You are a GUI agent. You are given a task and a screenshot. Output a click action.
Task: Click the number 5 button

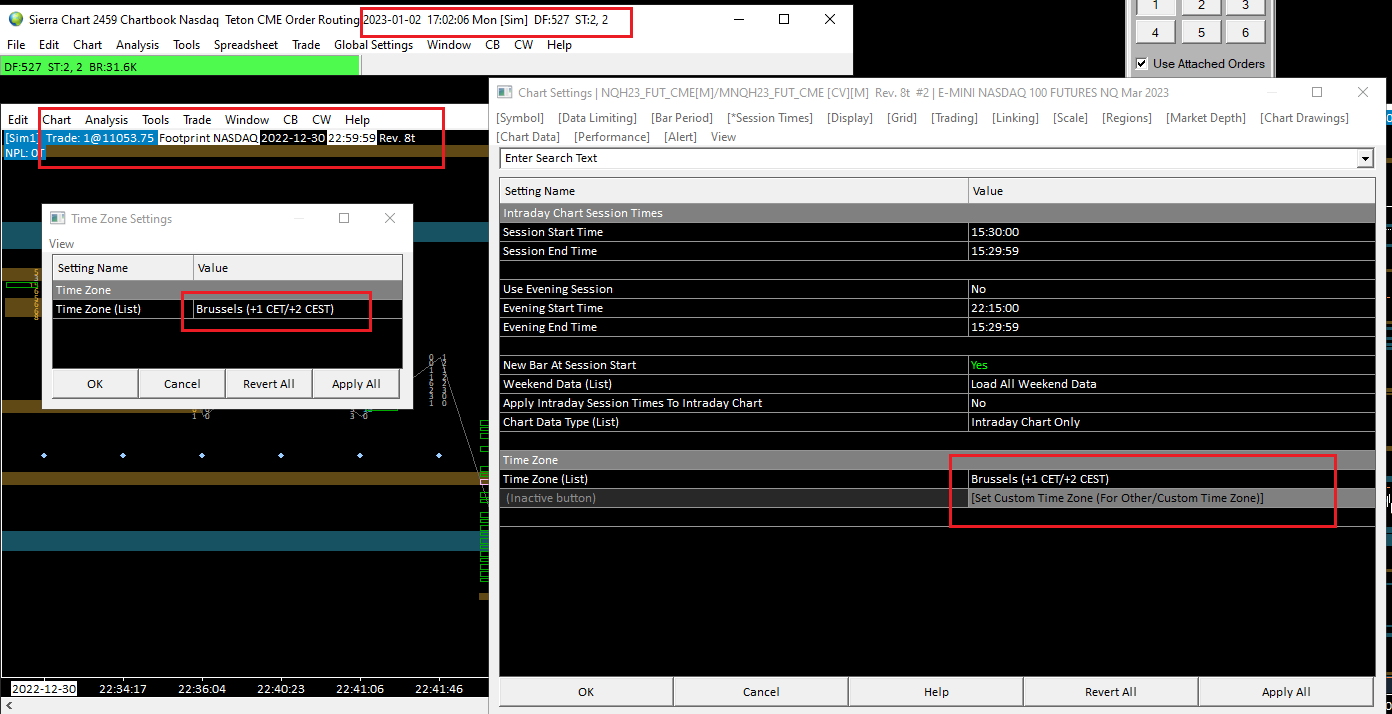(x=1201, y=32)
